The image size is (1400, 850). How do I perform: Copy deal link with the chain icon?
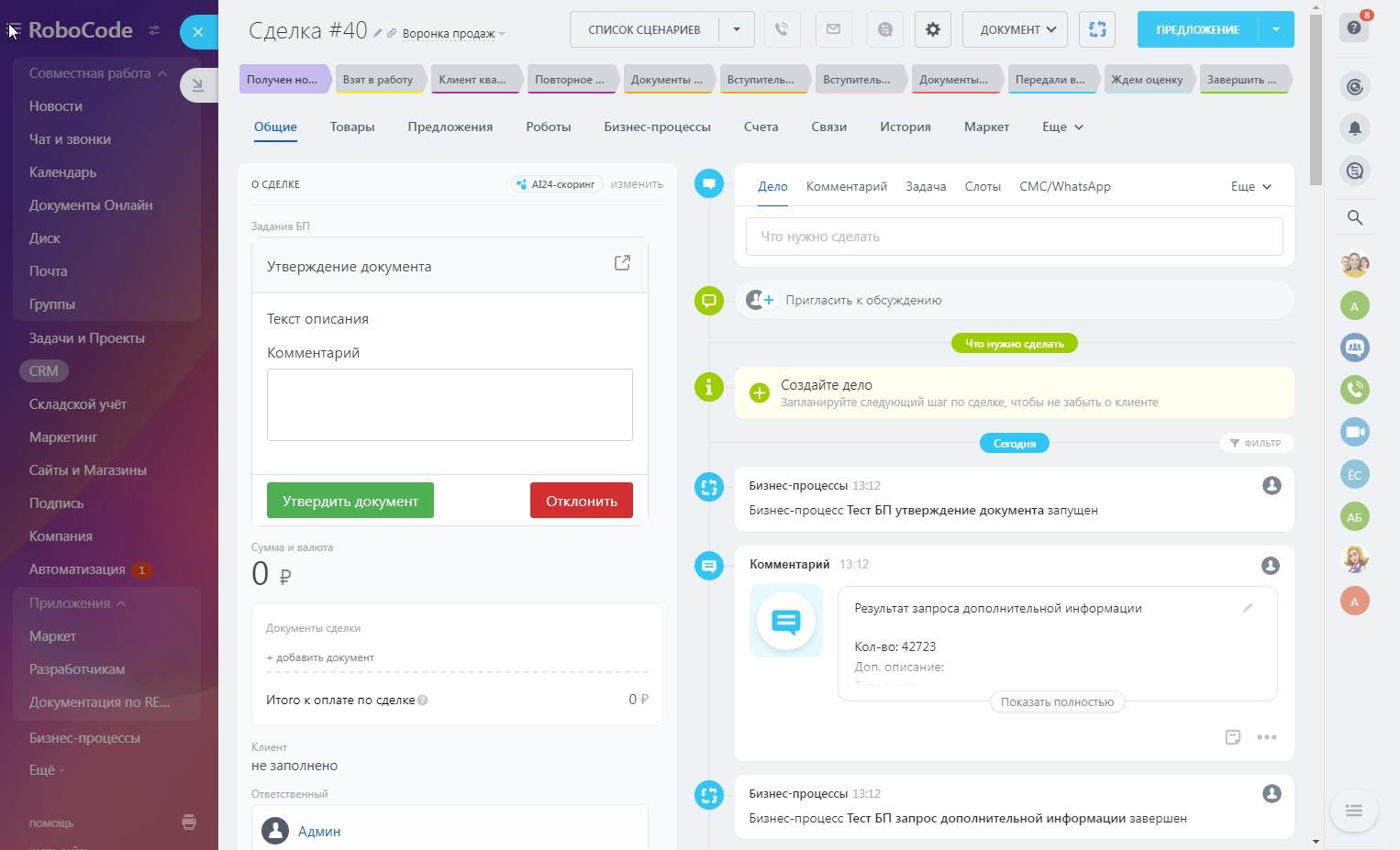[x=392, y=33]
